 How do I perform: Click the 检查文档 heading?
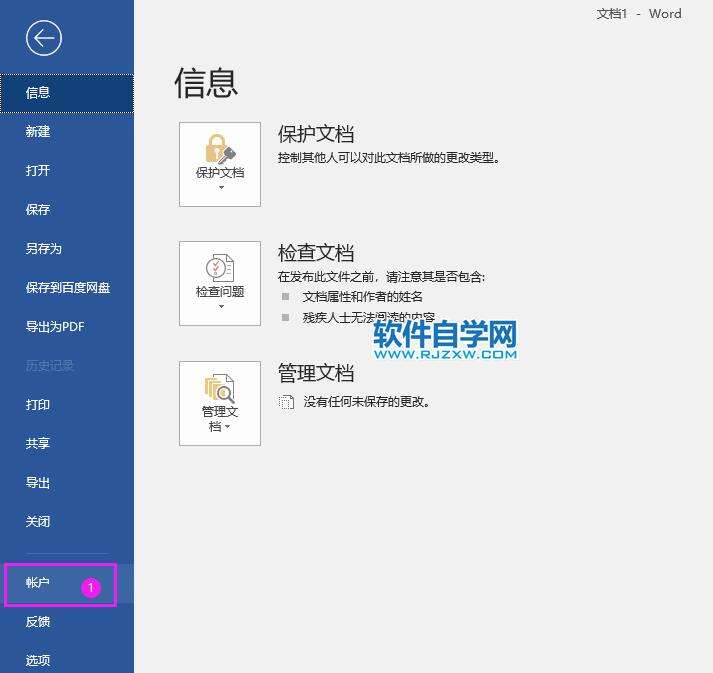pyautogui.click(x=316, y=253)
